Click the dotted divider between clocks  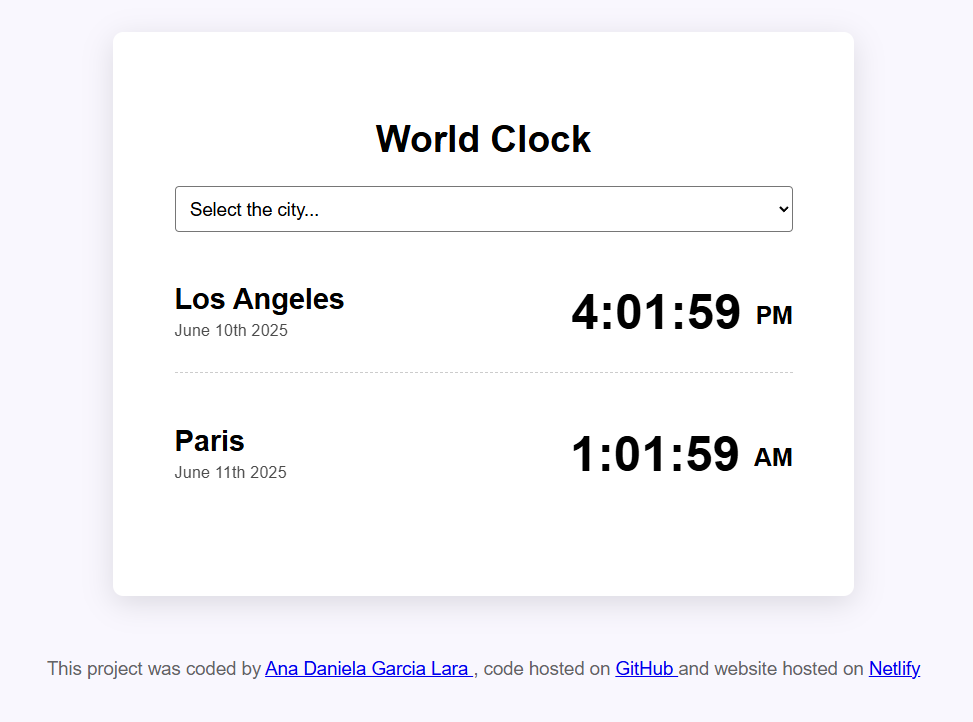pos(483,372)
